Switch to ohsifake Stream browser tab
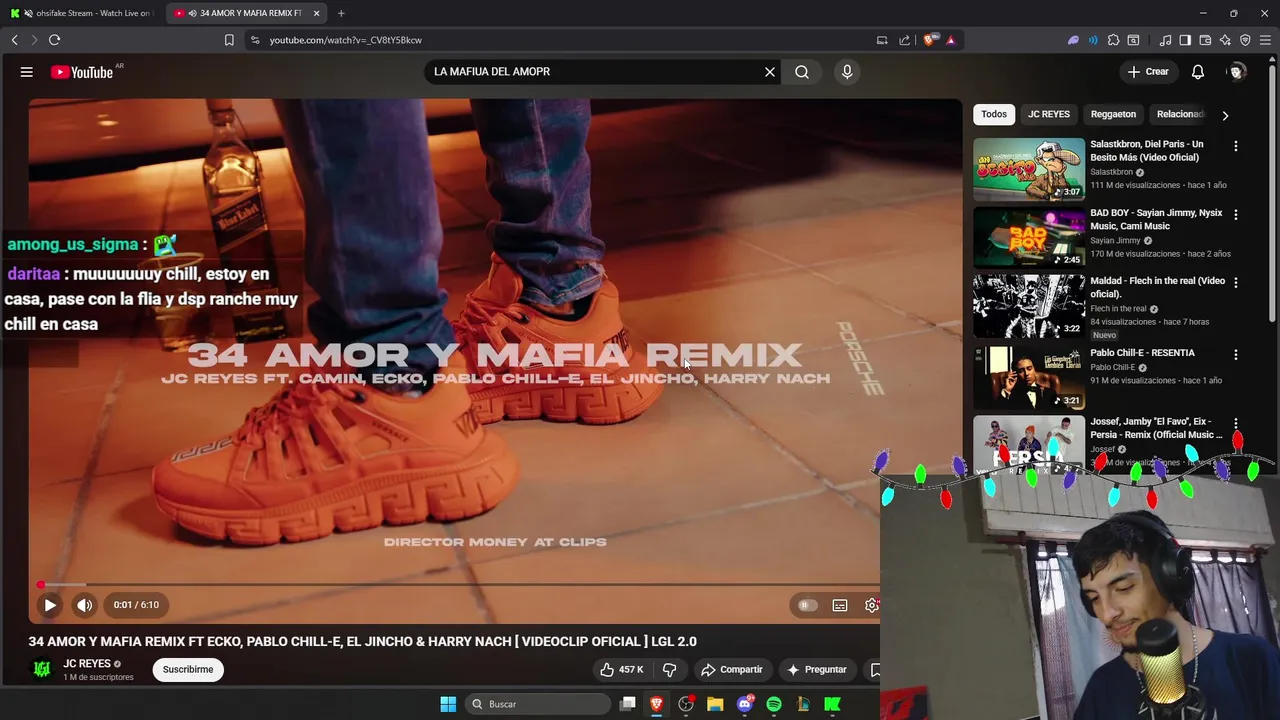This screenshot has width=1280, height=720. coord(84,13)
